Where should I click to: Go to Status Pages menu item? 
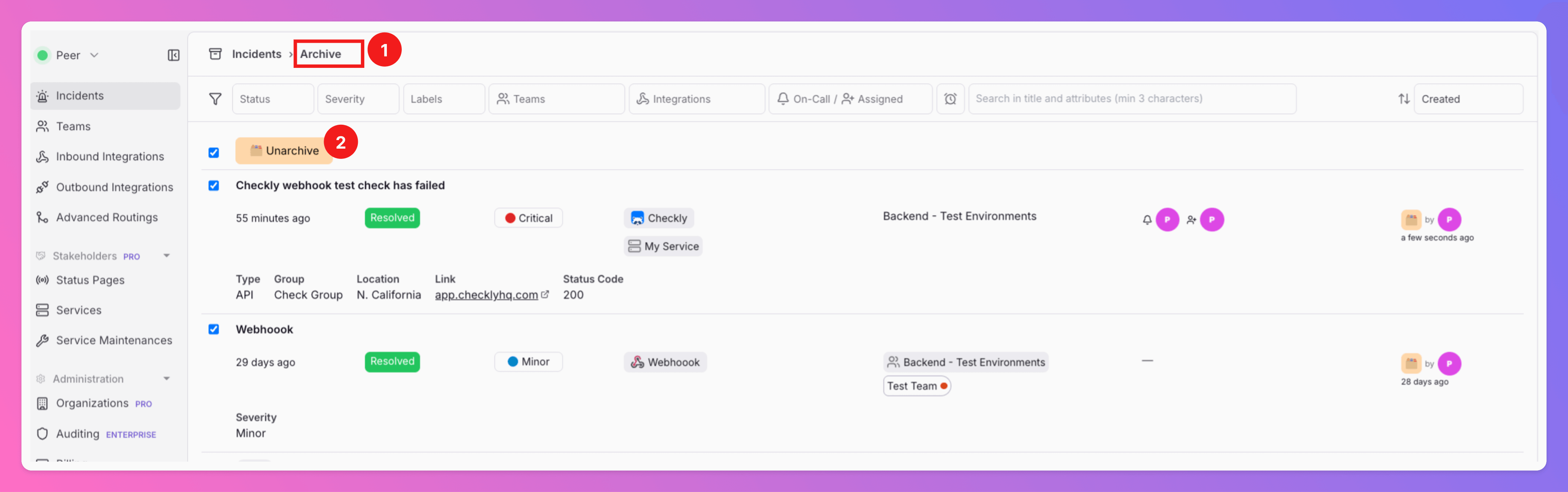pos(90,280)
